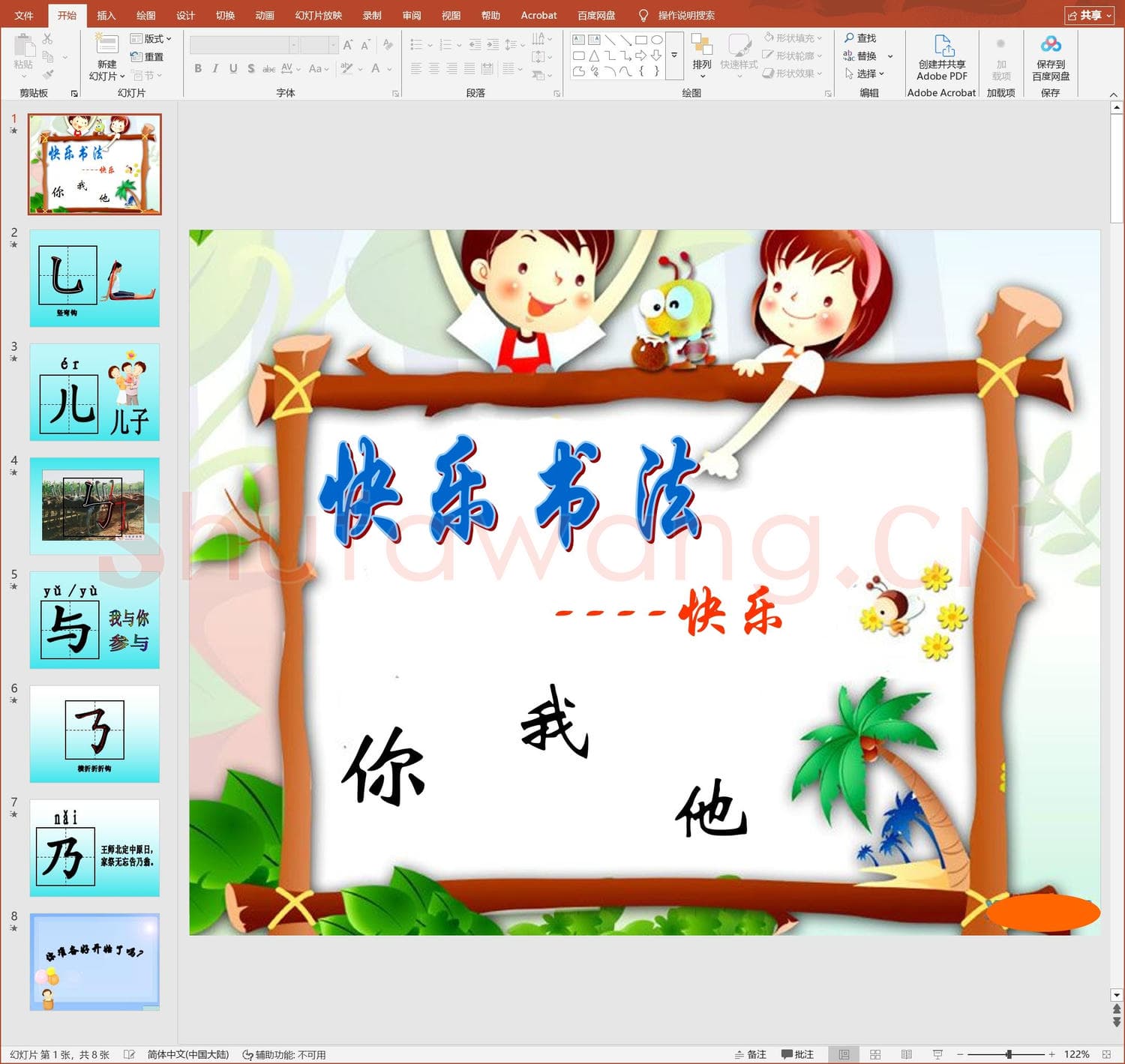Select slide 7 thumbnail with 乃 character

point(94,848)
